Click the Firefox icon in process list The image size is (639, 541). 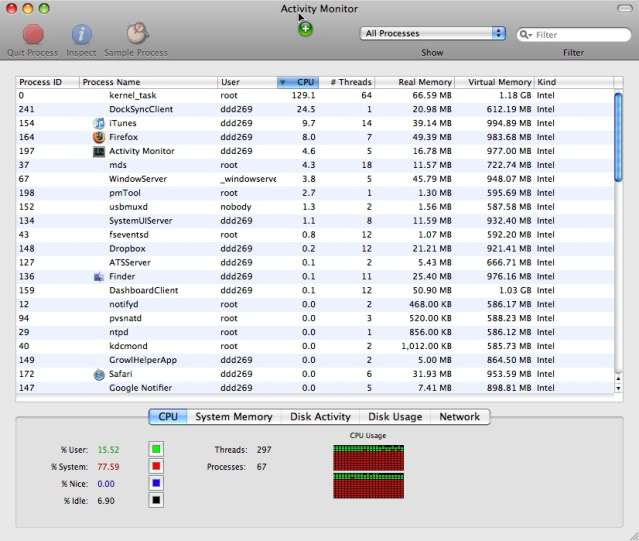coord(99,137)
